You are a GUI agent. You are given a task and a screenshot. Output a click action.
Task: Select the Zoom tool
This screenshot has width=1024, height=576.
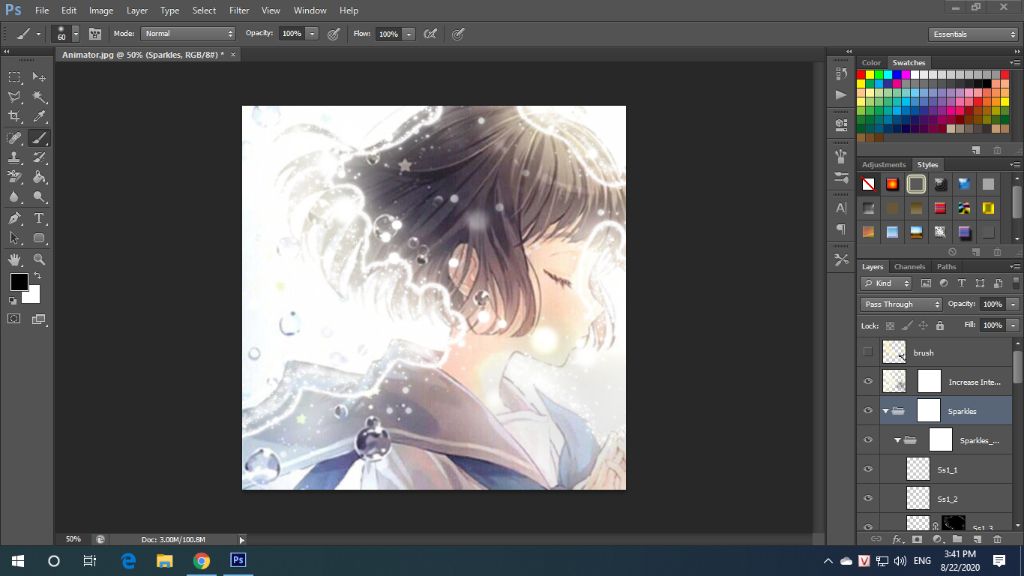point(39,259)
